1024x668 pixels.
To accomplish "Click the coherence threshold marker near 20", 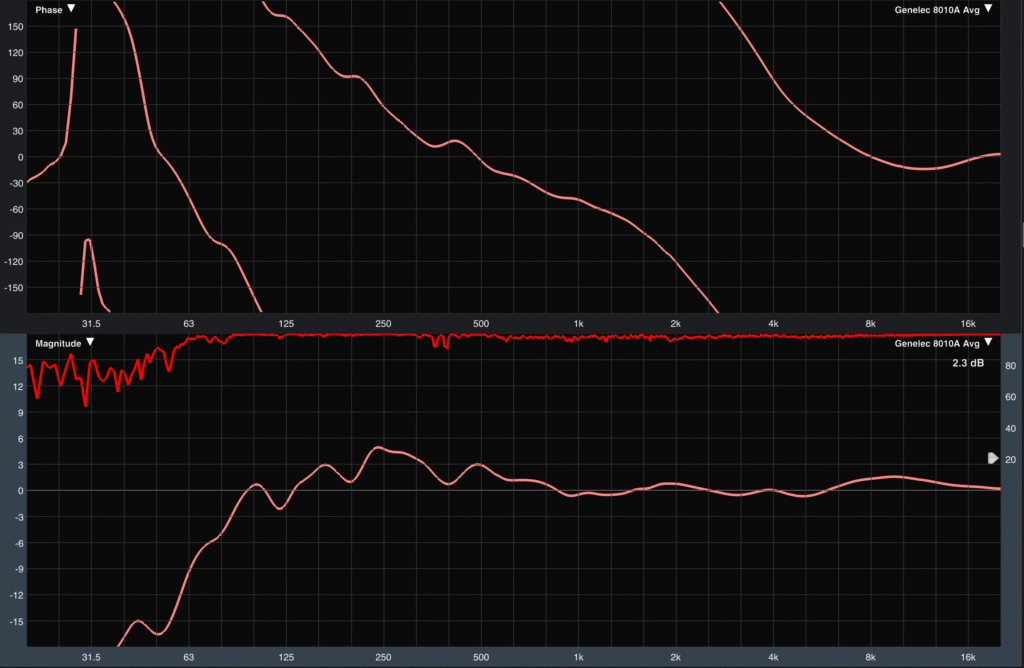I will pyautogui.click(x=992, y=458).
